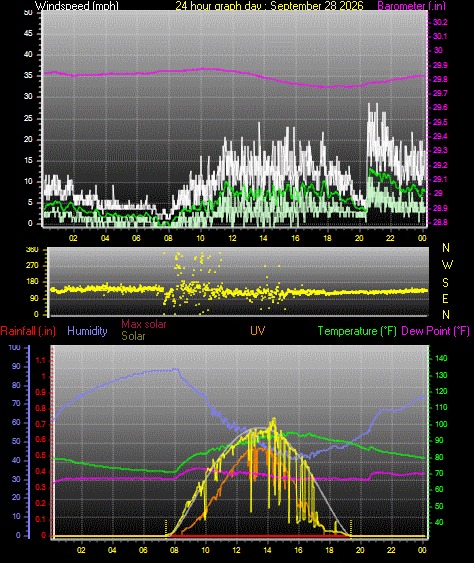Click the UV legend label
Viewport: 474px width, 563px height.
tap(257, 331)
